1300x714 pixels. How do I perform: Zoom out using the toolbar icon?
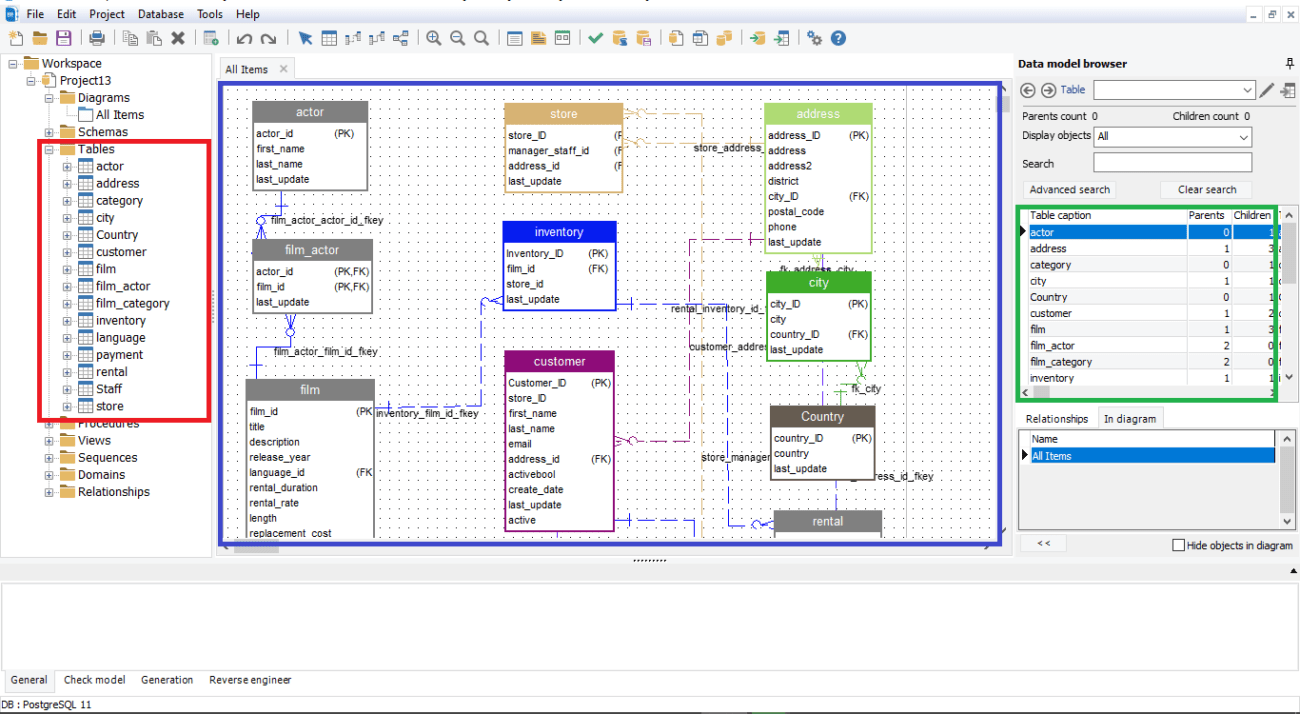(457, 38)
